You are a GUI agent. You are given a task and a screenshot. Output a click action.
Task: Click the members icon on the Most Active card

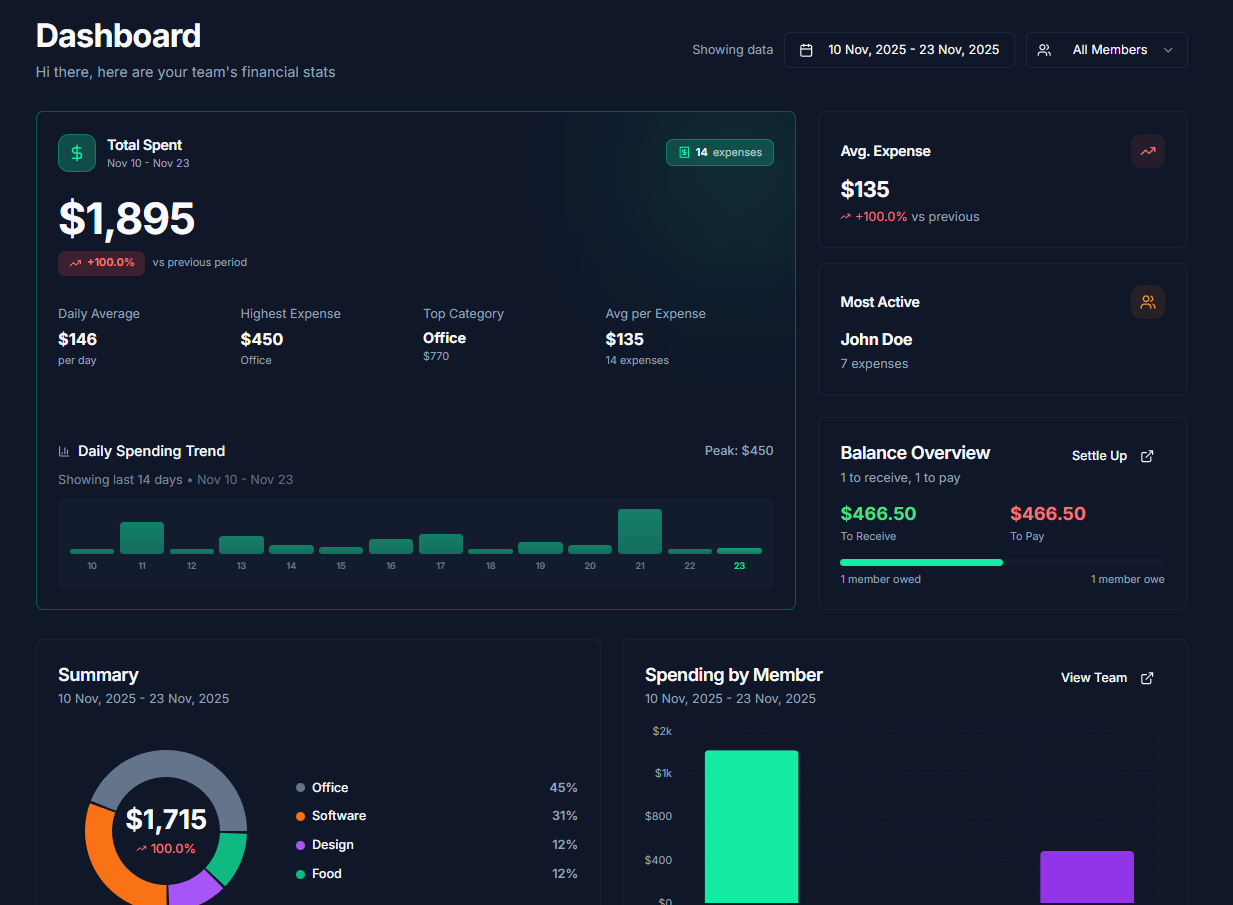pos(1147,301)
